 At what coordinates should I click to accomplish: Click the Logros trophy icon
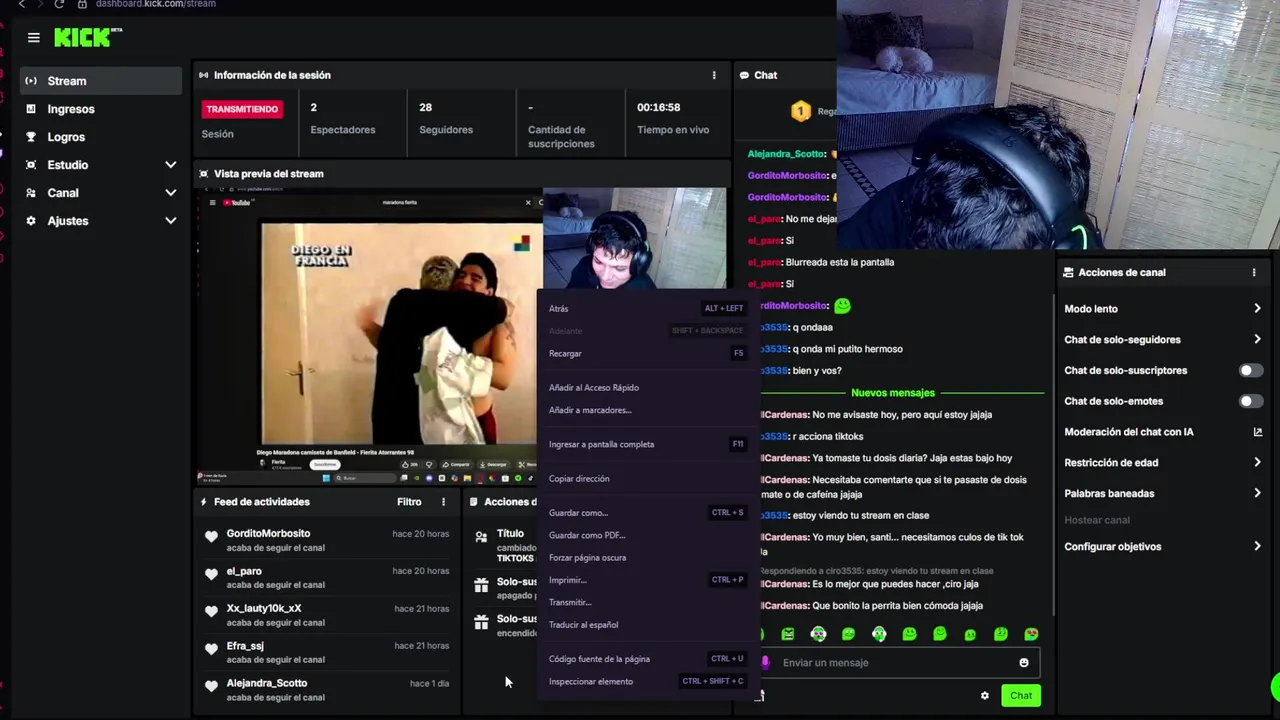(x=31, y=137)
